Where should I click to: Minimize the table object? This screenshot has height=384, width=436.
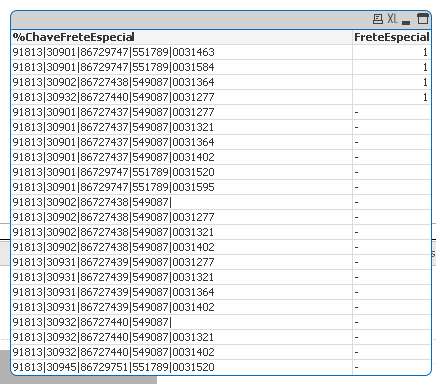[406, 22]
